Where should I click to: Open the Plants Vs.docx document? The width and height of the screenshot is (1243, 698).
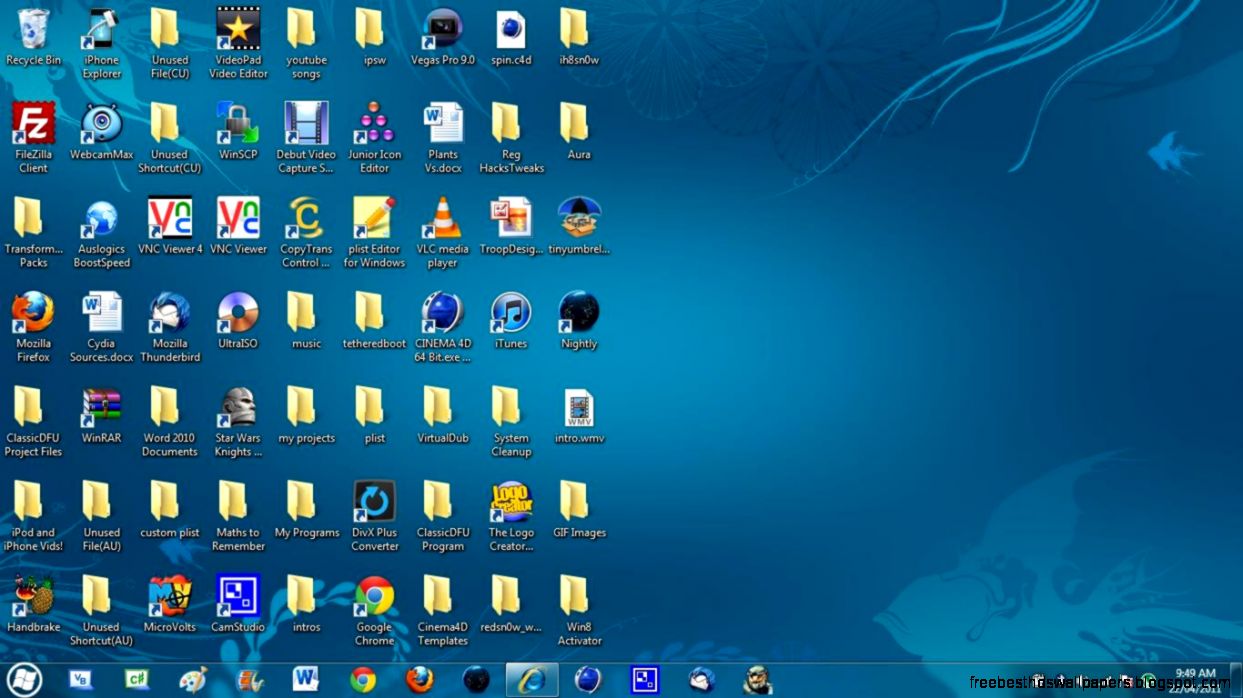click(442, 138)
